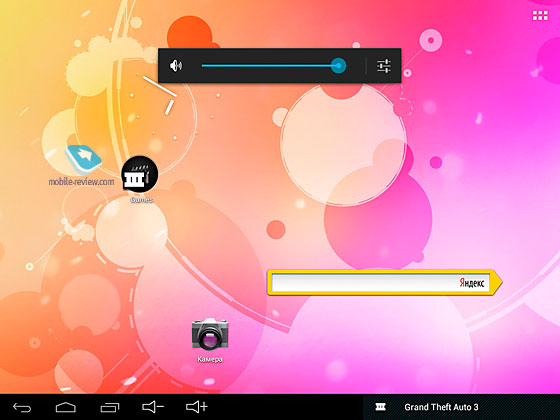This screenshot has height=420, width=560.
Task: Tap the blue arrow app icon
Action: pos(84,158)
